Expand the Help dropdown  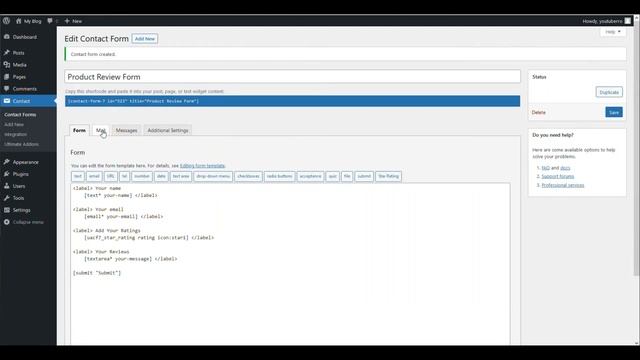613,32
